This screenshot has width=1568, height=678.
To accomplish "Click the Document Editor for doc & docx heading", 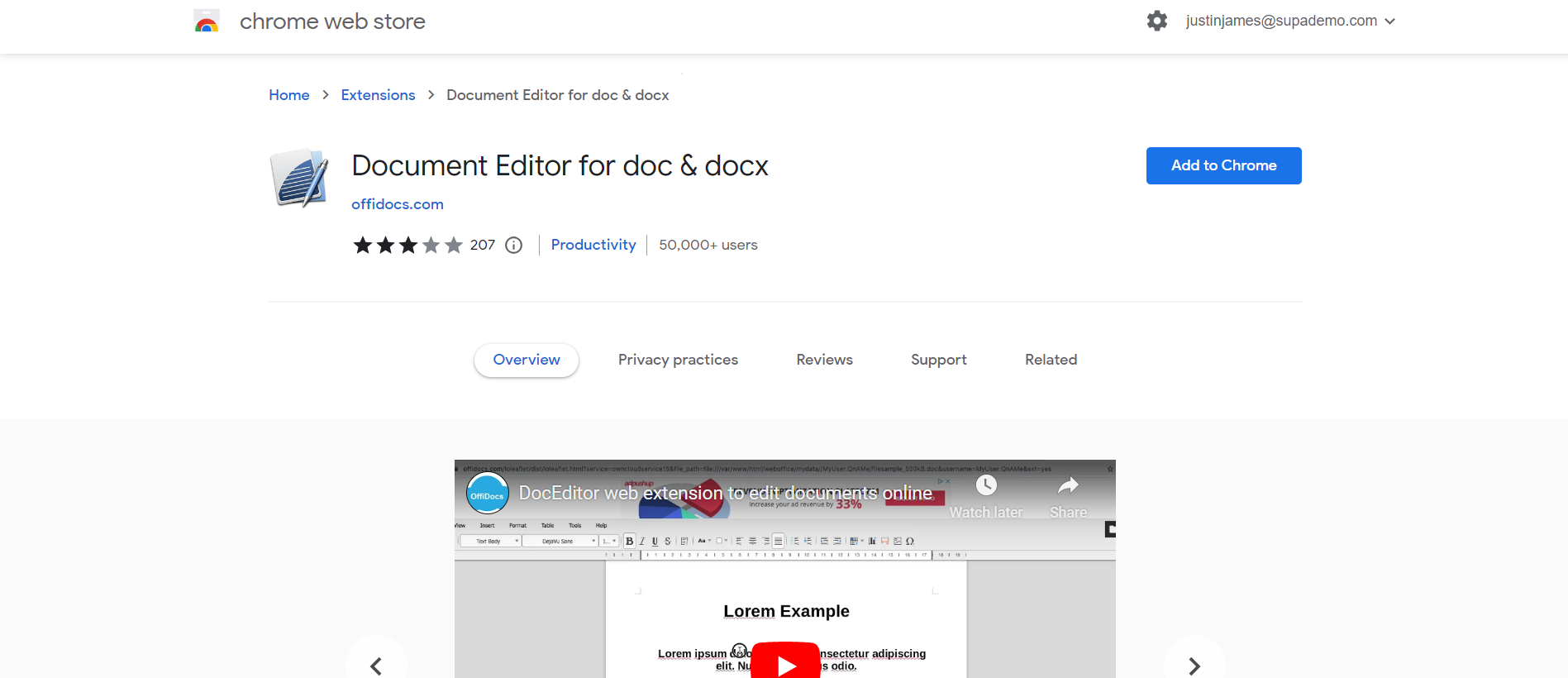I will (x=560, y=165).
